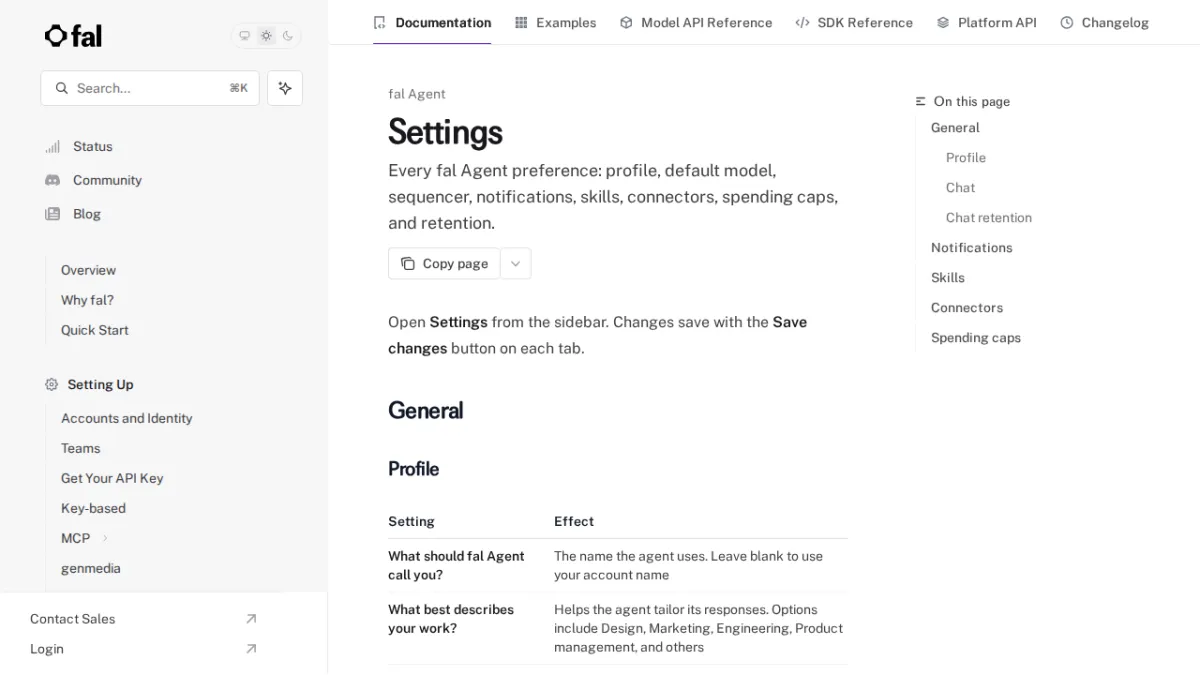Click the Copy page button
The width and height of the screenshot is (1200, 675).
pos(444,263)
